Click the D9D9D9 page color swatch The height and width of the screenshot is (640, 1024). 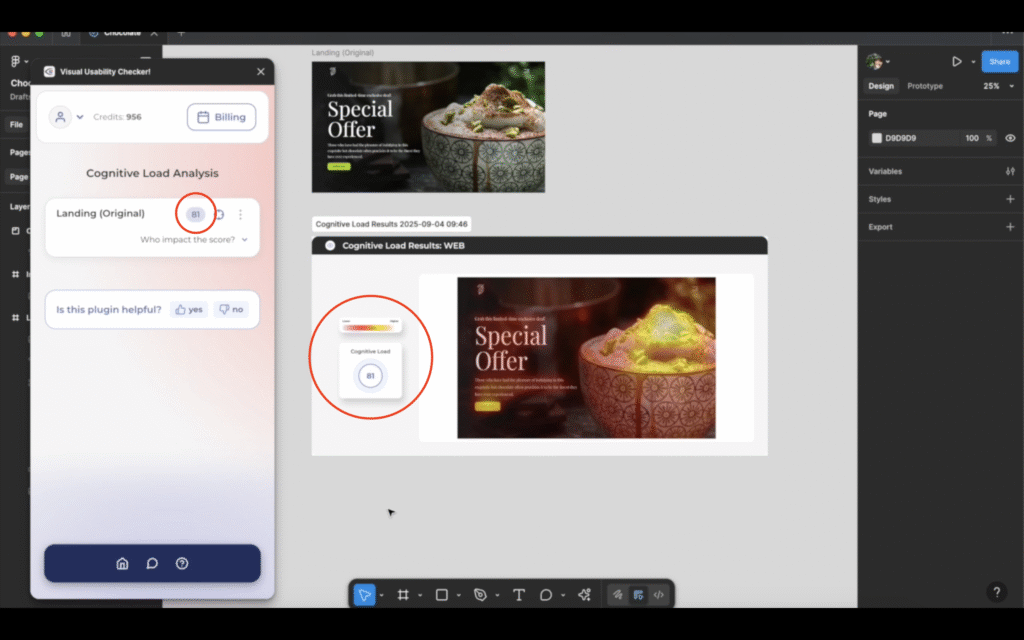pyautogui.click(x=877, y=138)
